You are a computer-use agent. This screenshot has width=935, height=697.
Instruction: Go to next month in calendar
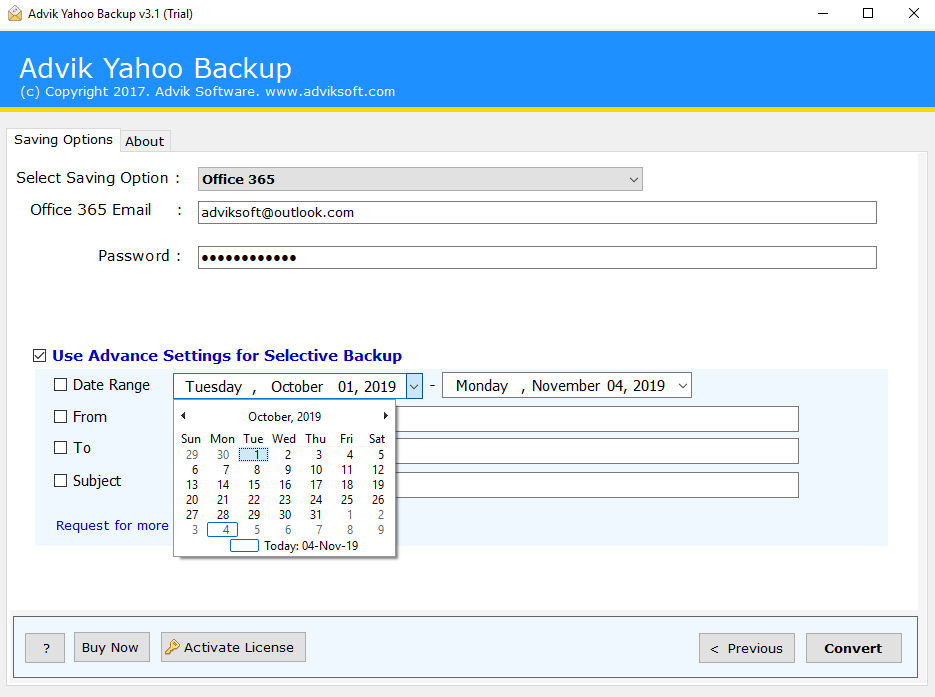coord(386,414)
